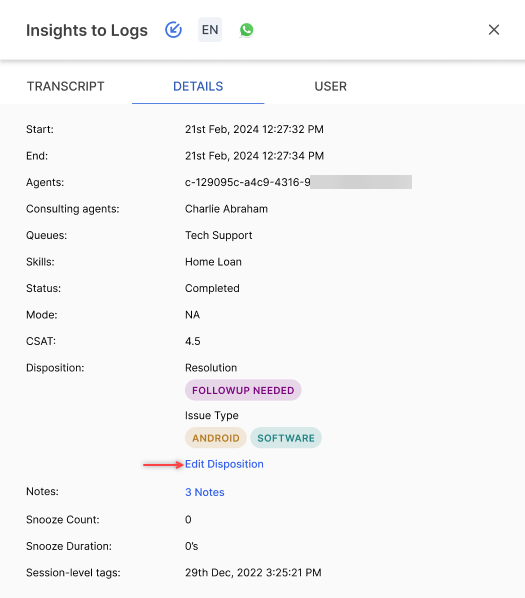Click the session-level tags date value
Image resolution: width=525 pixels, height=598 pixels.
(253, 573)
